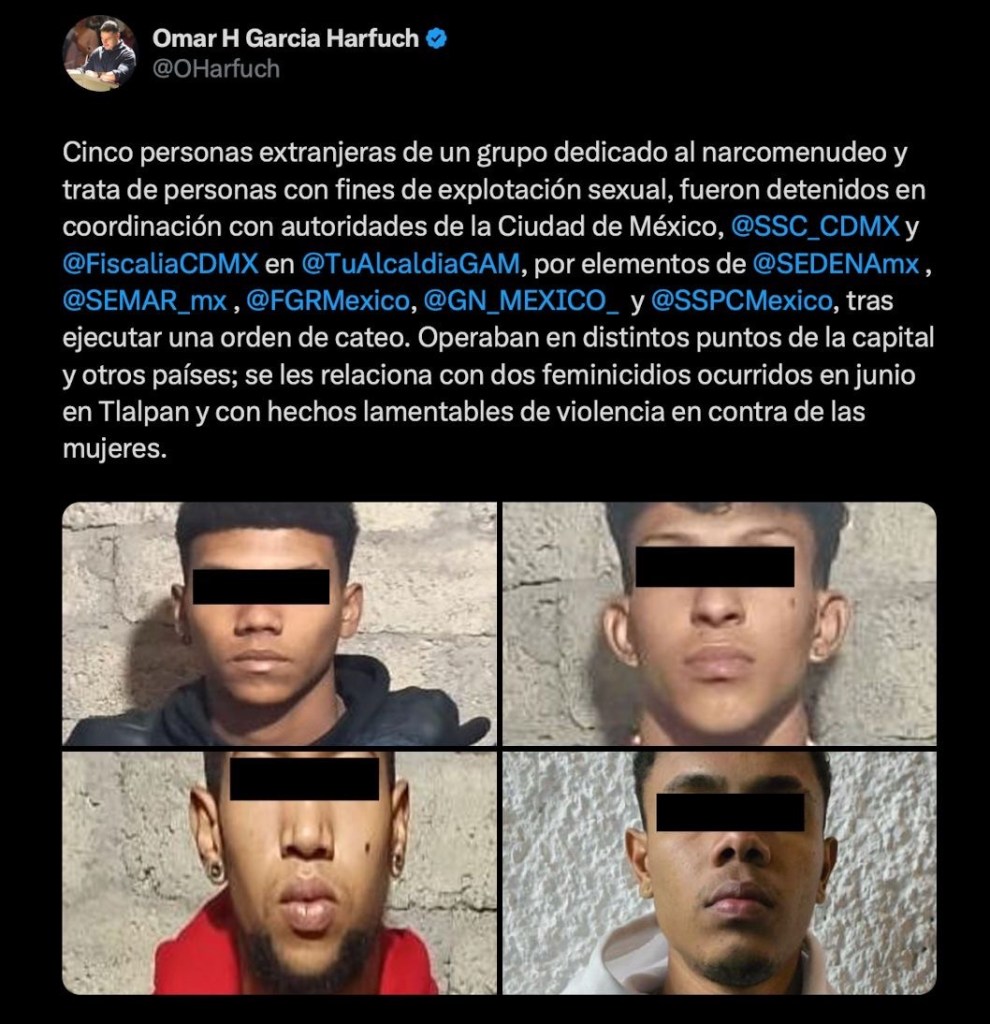The height and width of the screenshot is (1024, 990).
Task: Open the @SEMAR_mx mention link
Action: [x=144, y=300]
